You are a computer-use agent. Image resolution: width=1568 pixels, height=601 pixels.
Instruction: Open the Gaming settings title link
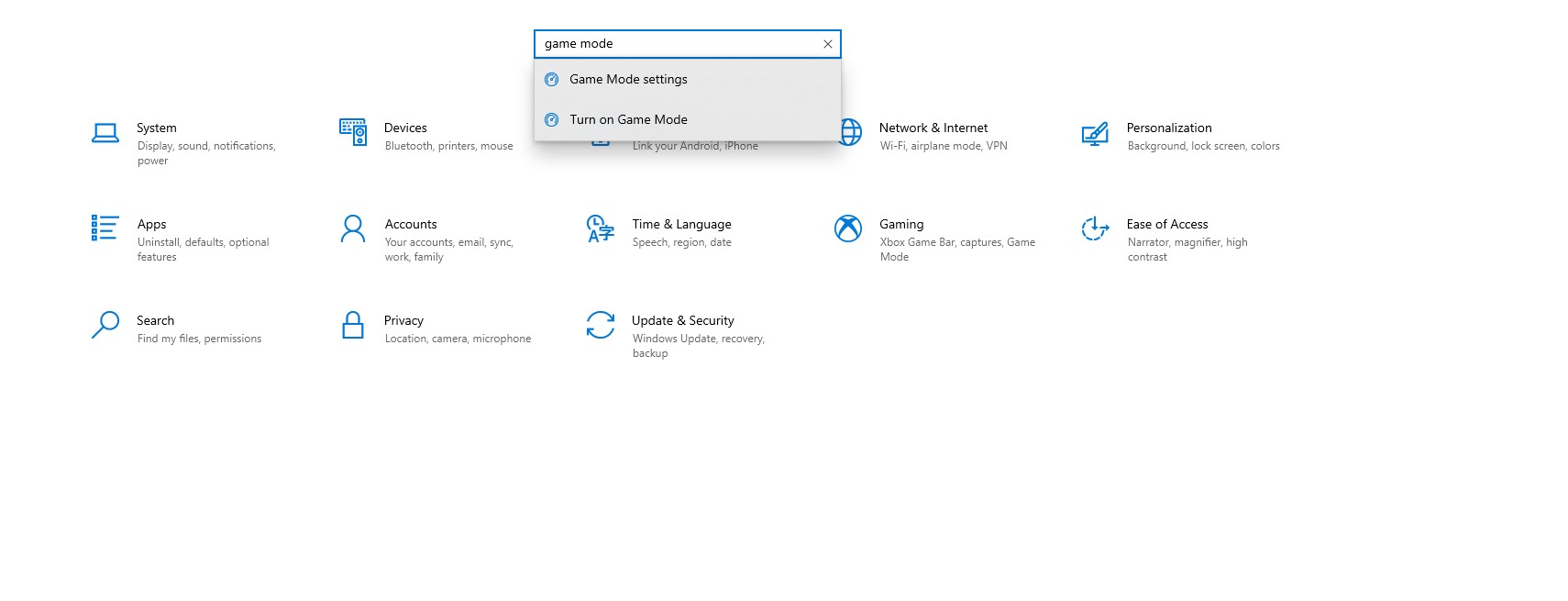pos(901,224)
